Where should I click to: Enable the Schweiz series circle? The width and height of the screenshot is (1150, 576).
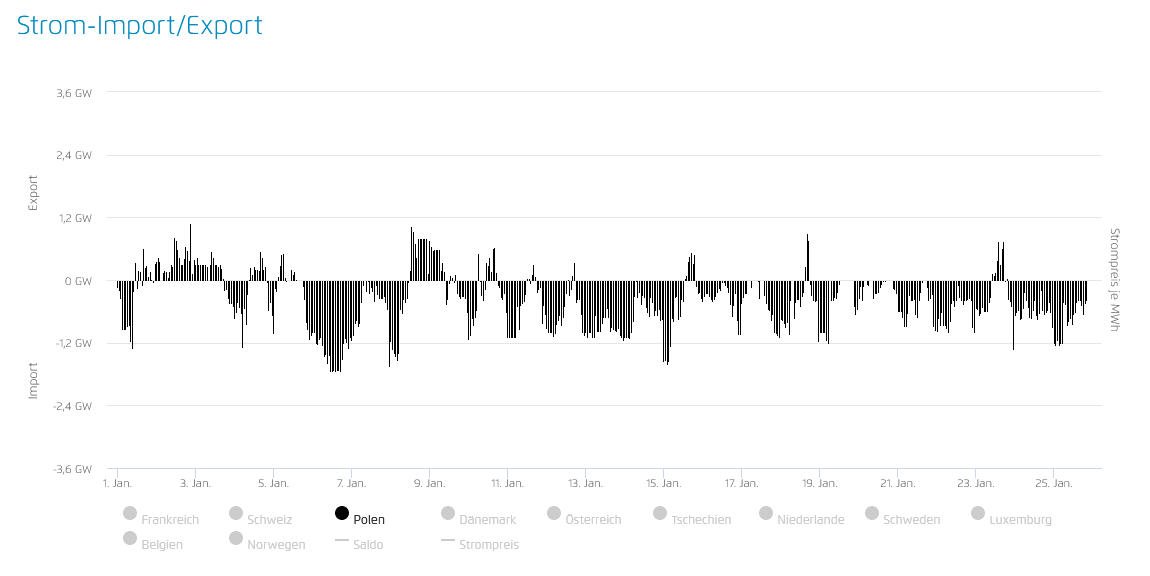click(236, 513)
